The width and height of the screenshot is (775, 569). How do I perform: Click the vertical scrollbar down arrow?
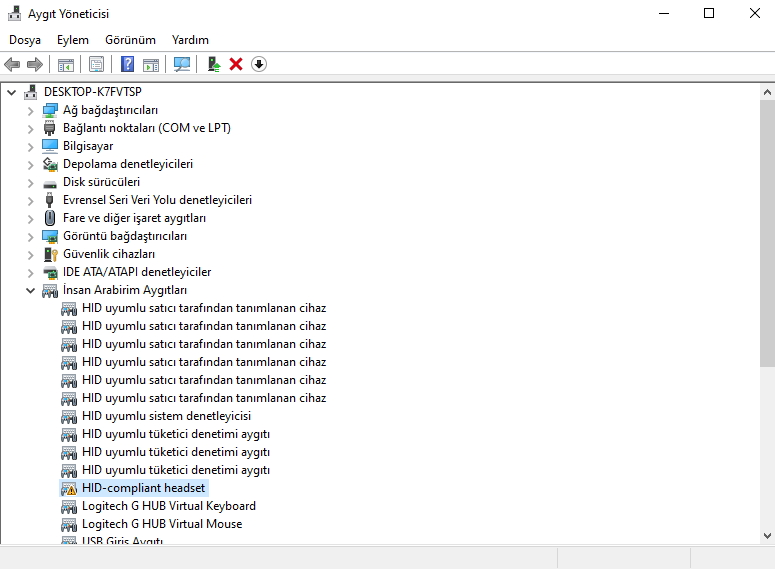765,536
